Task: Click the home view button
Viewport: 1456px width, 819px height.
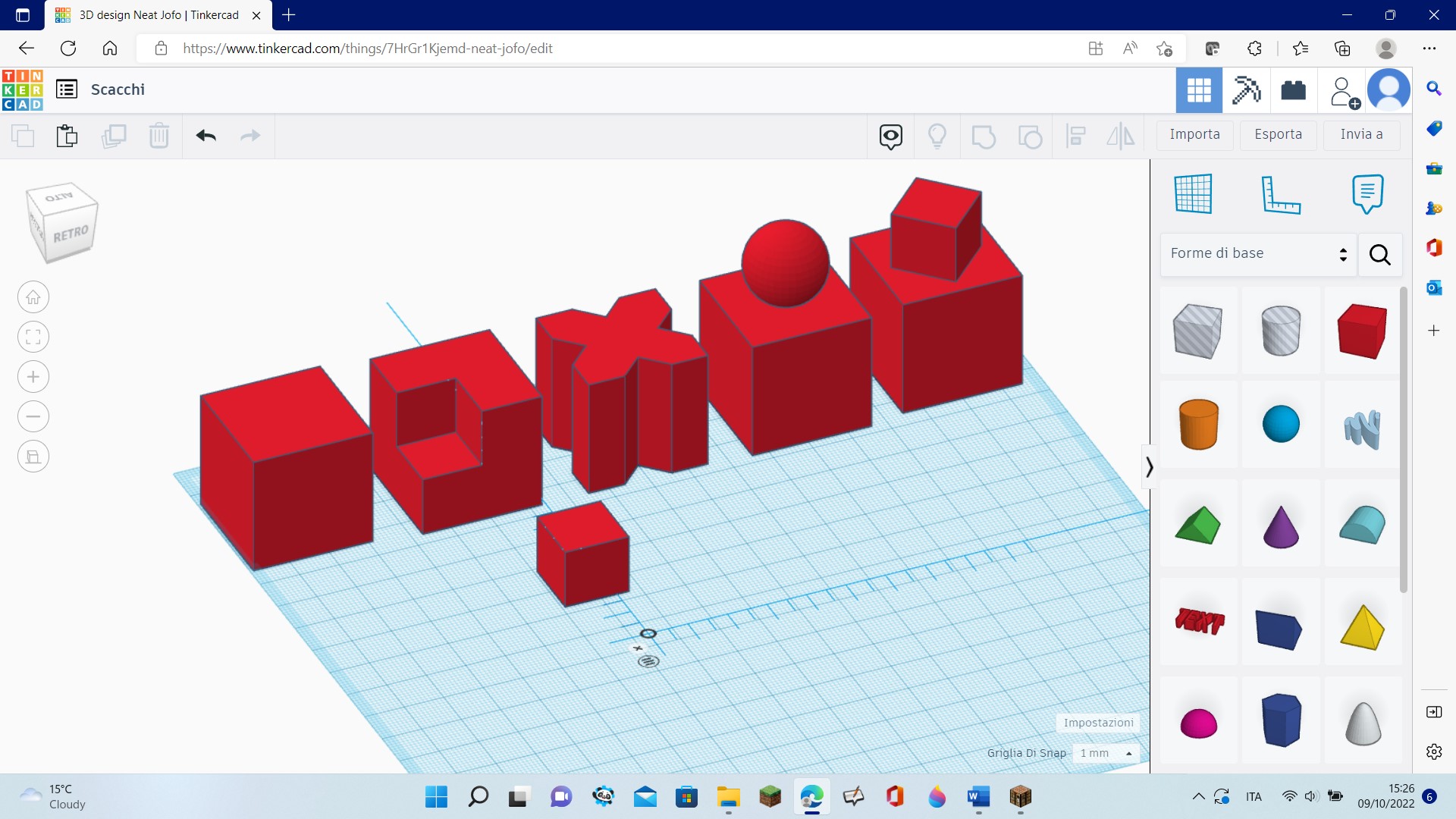Action: [33, 297]
